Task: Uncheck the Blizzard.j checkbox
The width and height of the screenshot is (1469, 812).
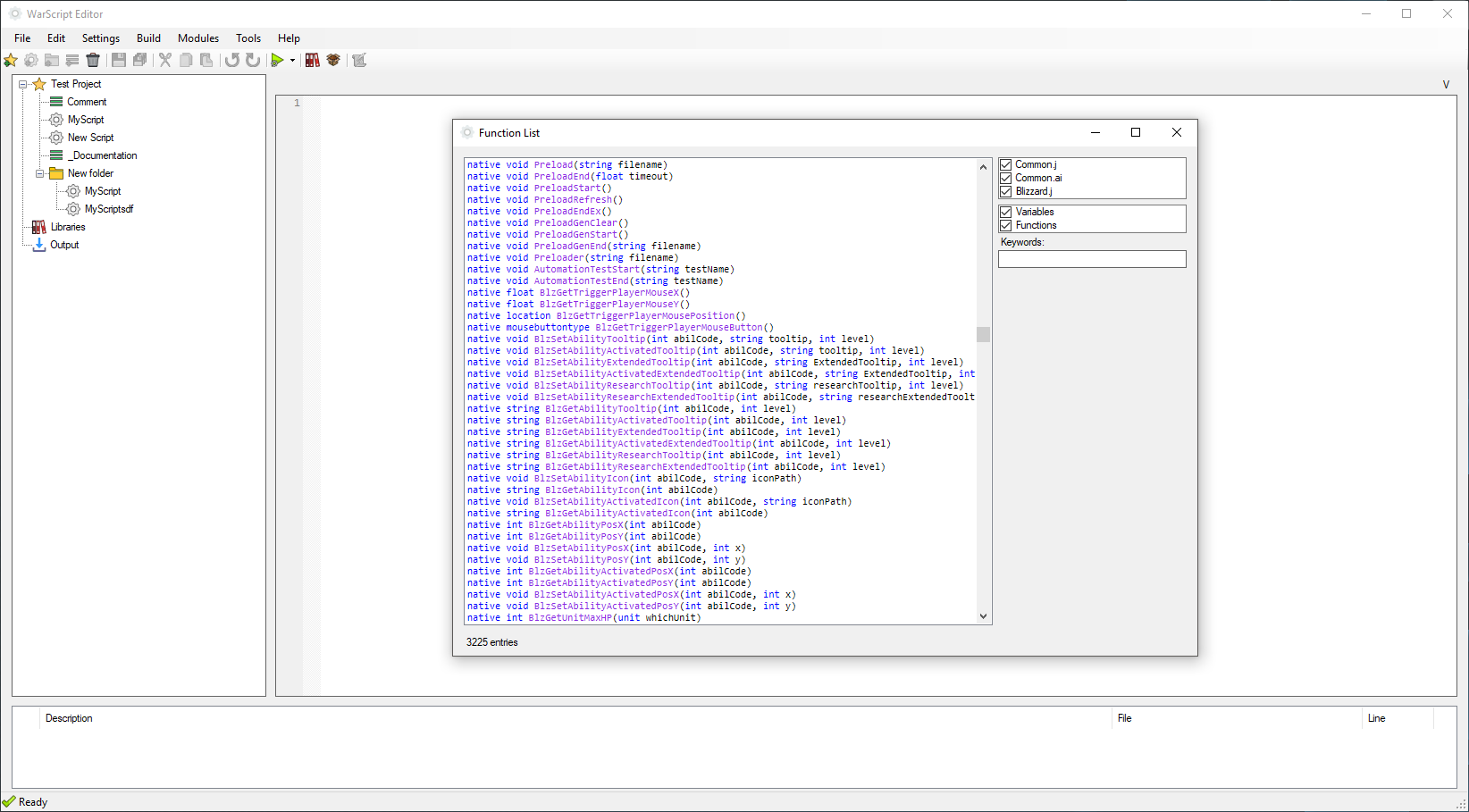Action: (x=1006, y=191)
